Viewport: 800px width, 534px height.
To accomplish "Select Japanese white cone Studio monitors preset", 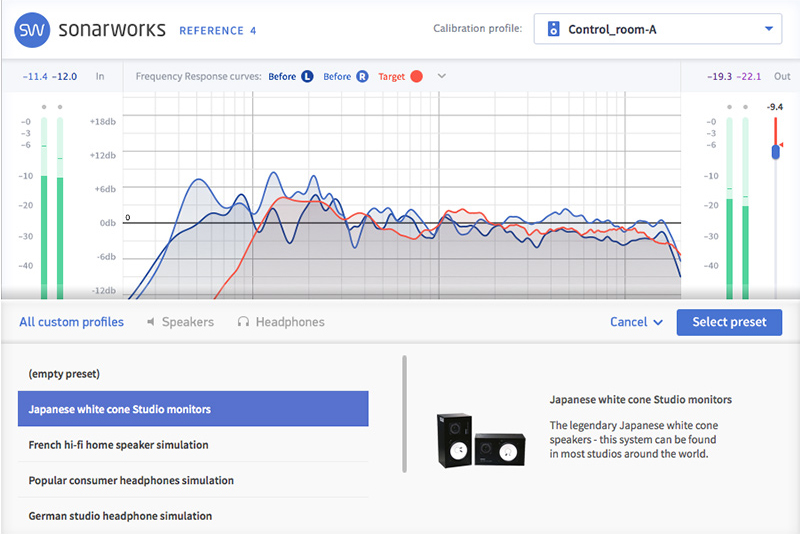I will pos(193,409).
